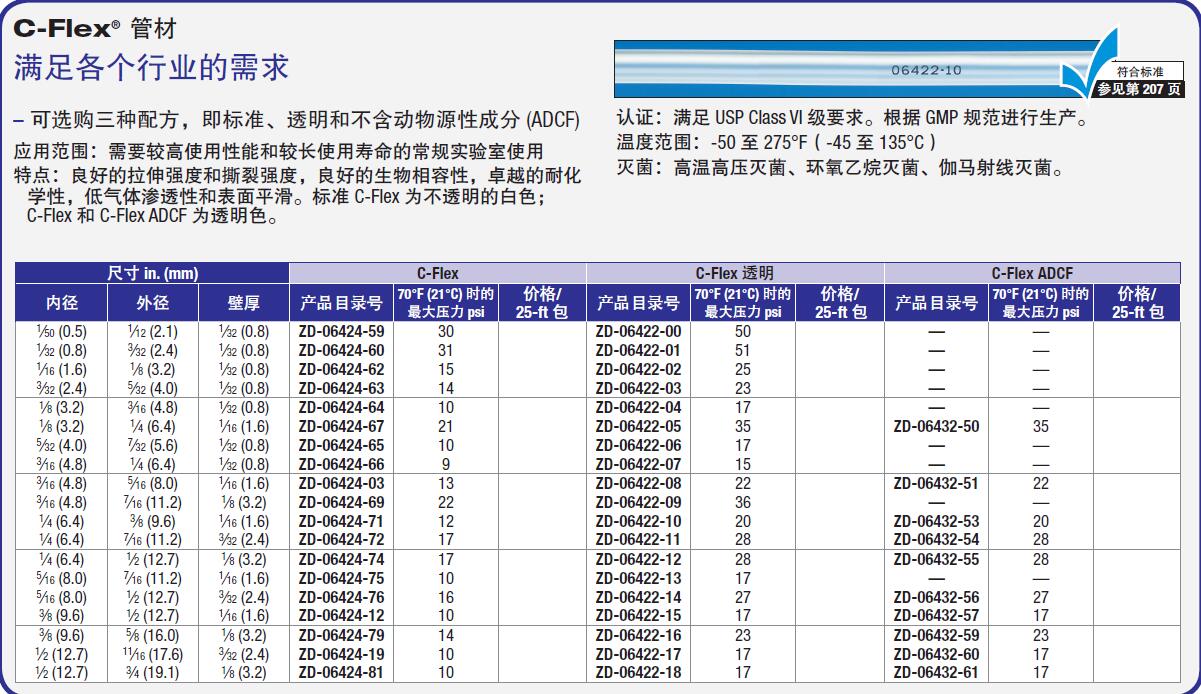1201x694 pixels.
Task: Click catalog number ZD-06424-69
Action: [341, 502]
